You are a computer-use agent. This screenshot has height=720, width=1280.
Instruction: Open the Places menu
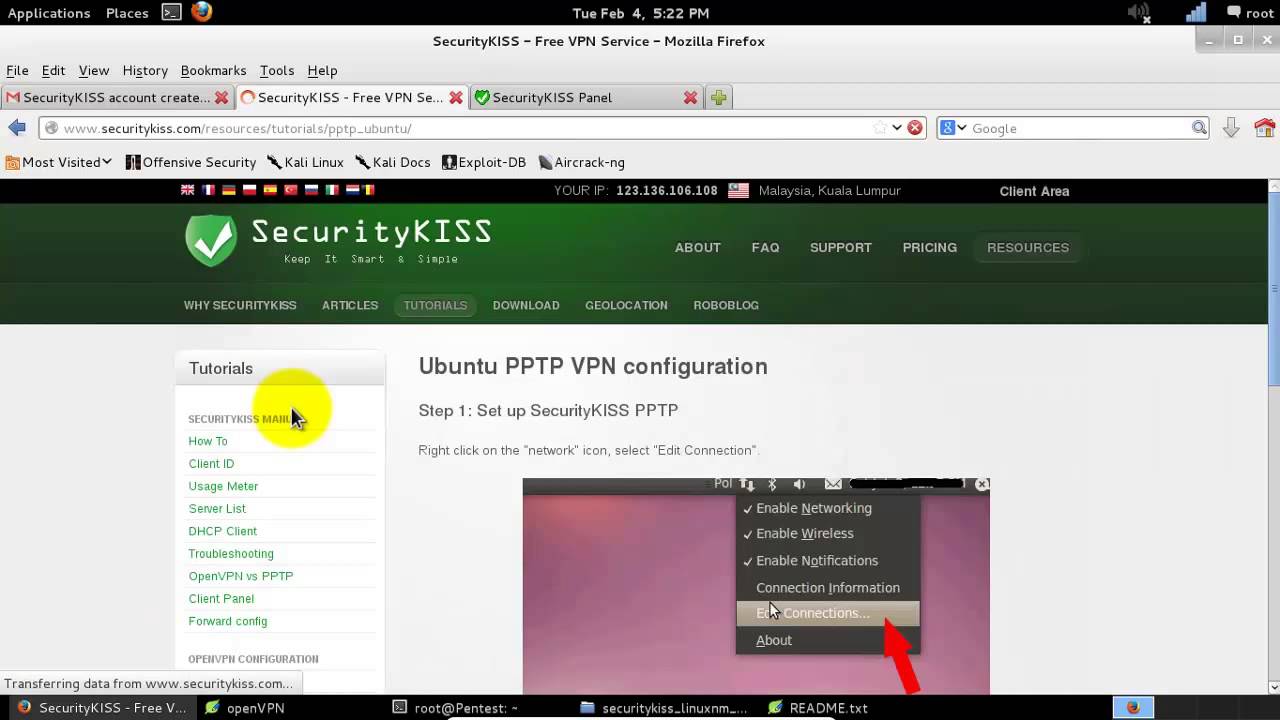127,13
